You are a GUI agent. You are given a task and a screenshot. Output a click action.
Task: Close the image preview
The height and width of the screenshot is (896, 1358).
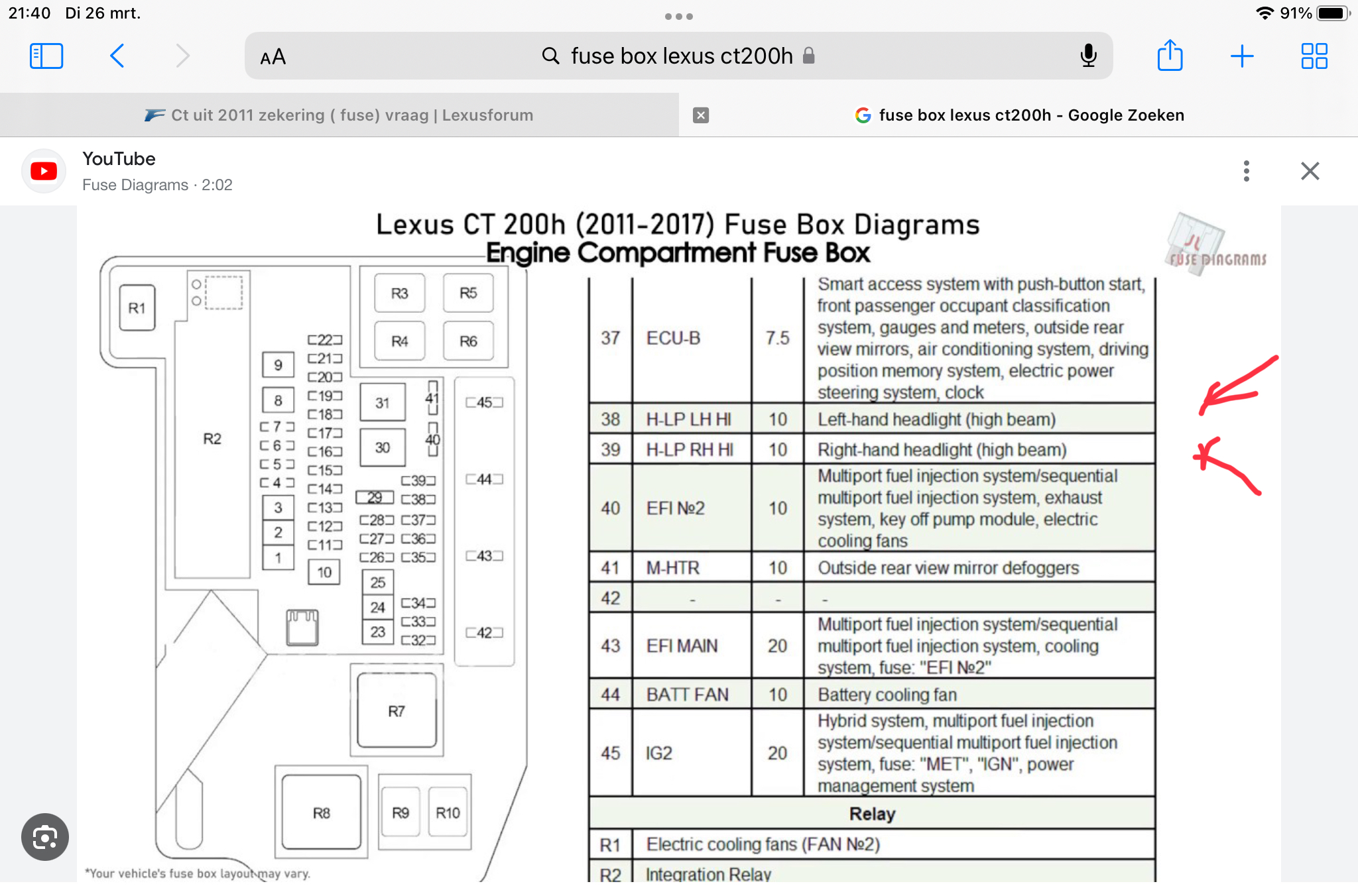pyautogui.click(x=1310, y=171)
